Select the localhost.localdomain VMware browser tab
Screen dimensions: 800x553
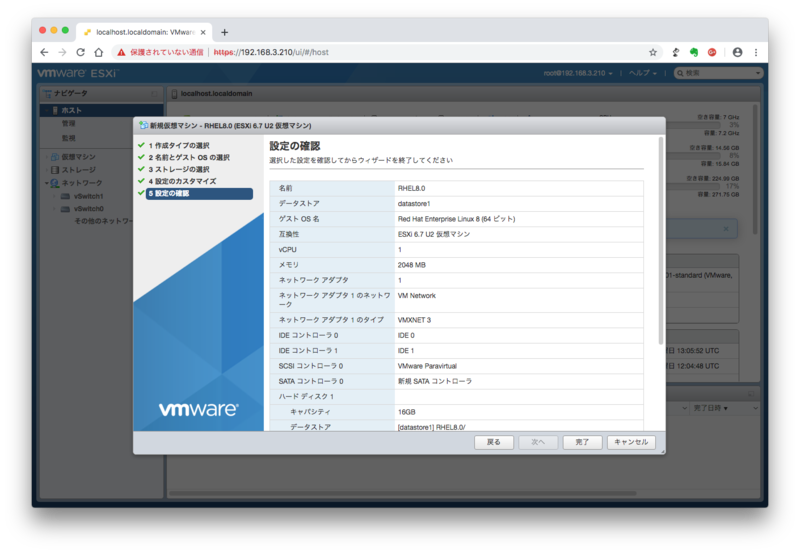pyautogui.click(x=144, y=32)
